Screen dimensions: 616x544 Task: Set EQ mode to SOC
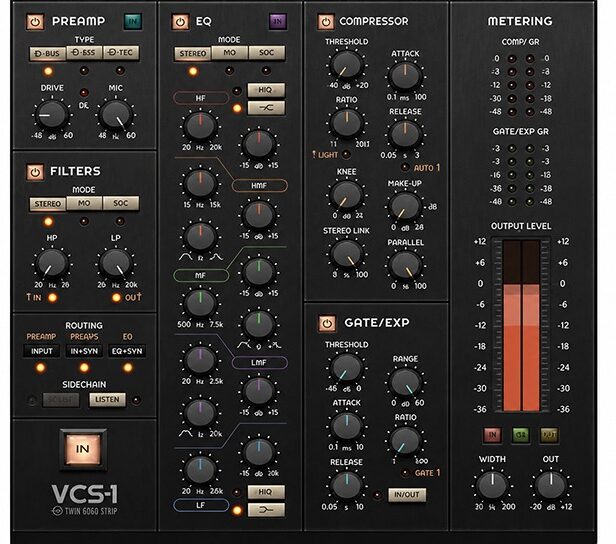[266, 53]
